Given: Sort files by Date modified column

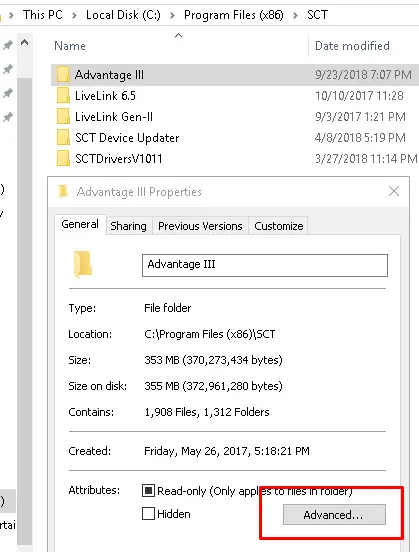Looking at the screenshot, I should (x=352, y=46).
